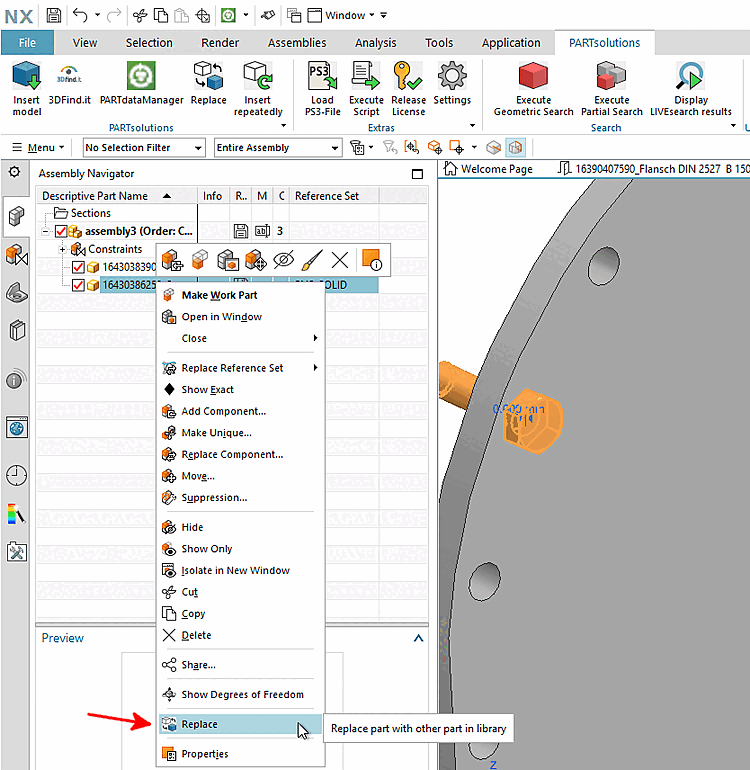Image resolution: width=750 pixels, height=770 pixels.
Task: Collapse the assembly3 tree node
Action: [46, 231]
